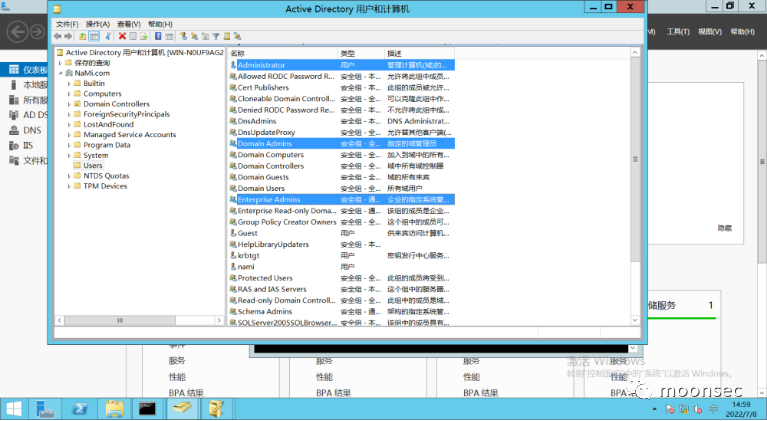The image size is (767, 421).
Task: Click the funnel filter options icon
Action: click(x=216, y=36)
